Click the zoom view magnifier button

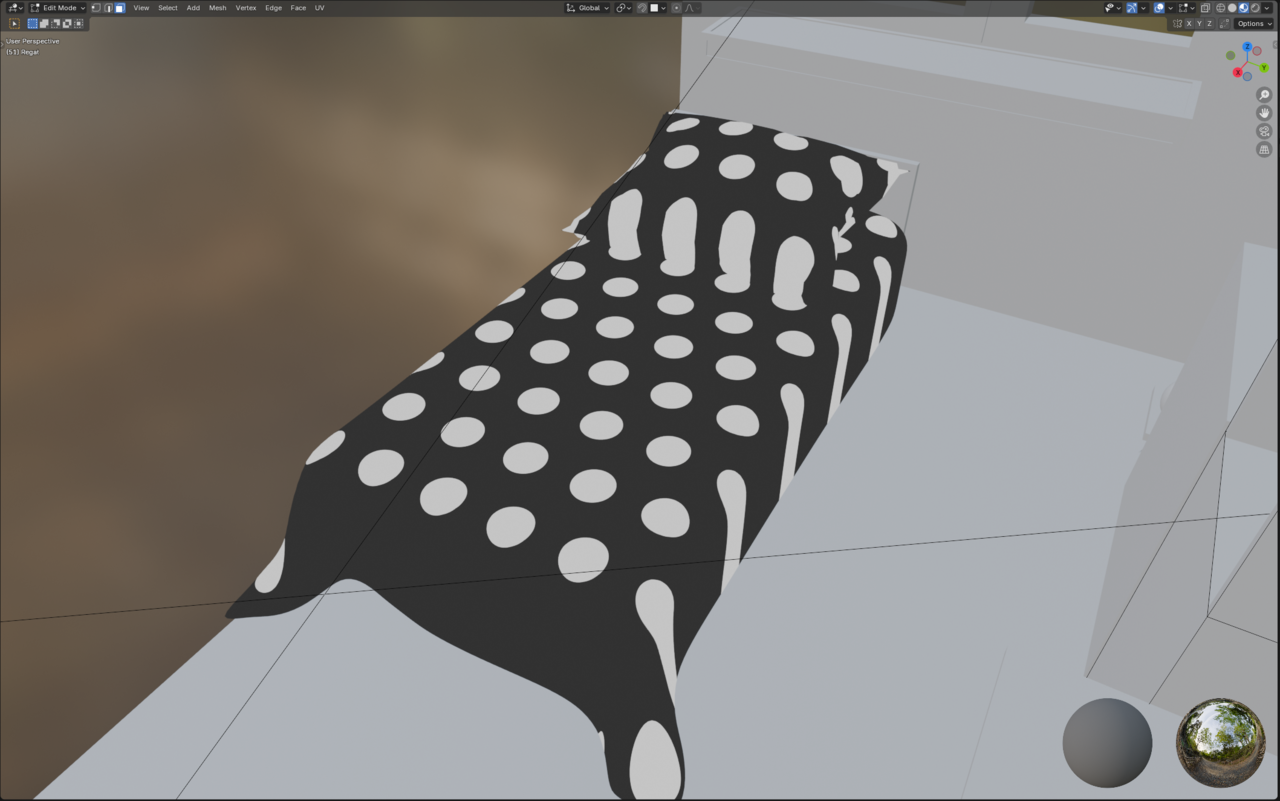click(x=1264, y=95)
